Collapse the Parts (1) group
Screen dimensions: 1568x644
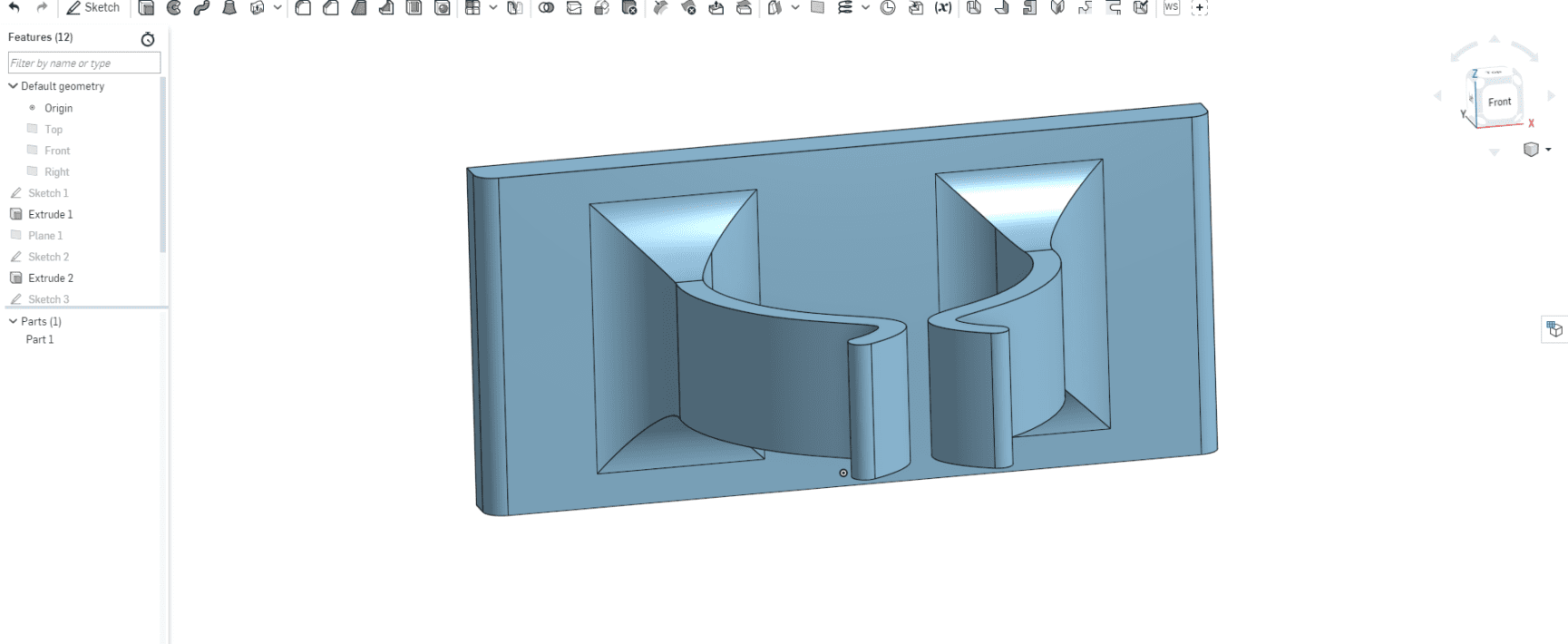(x=13, y=321)
